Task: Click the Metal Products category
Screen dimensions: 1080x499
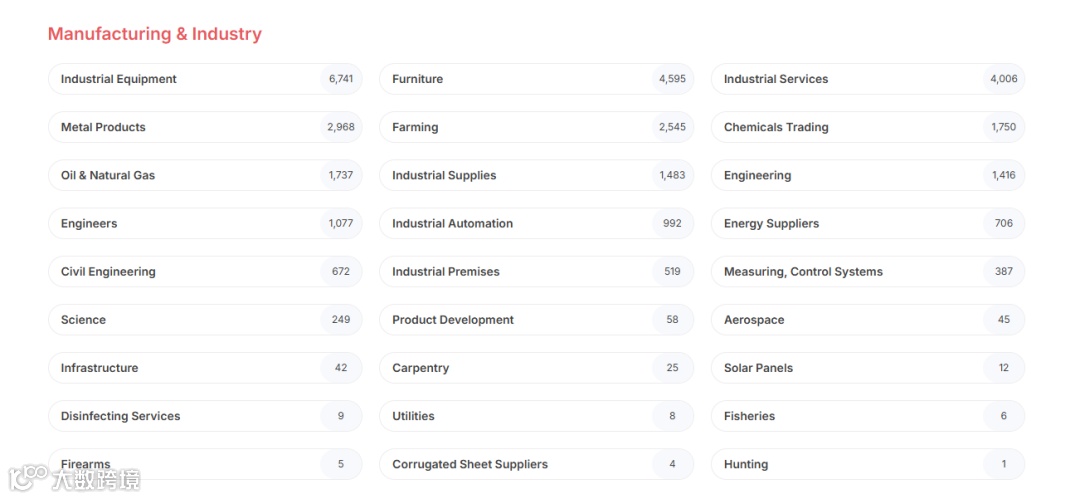Action: pyautogui.click(x=103, y=127)
